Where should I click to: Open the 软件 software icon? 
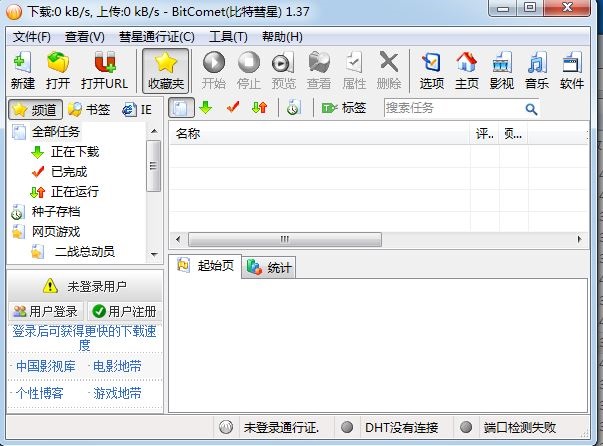pos(572,71)
